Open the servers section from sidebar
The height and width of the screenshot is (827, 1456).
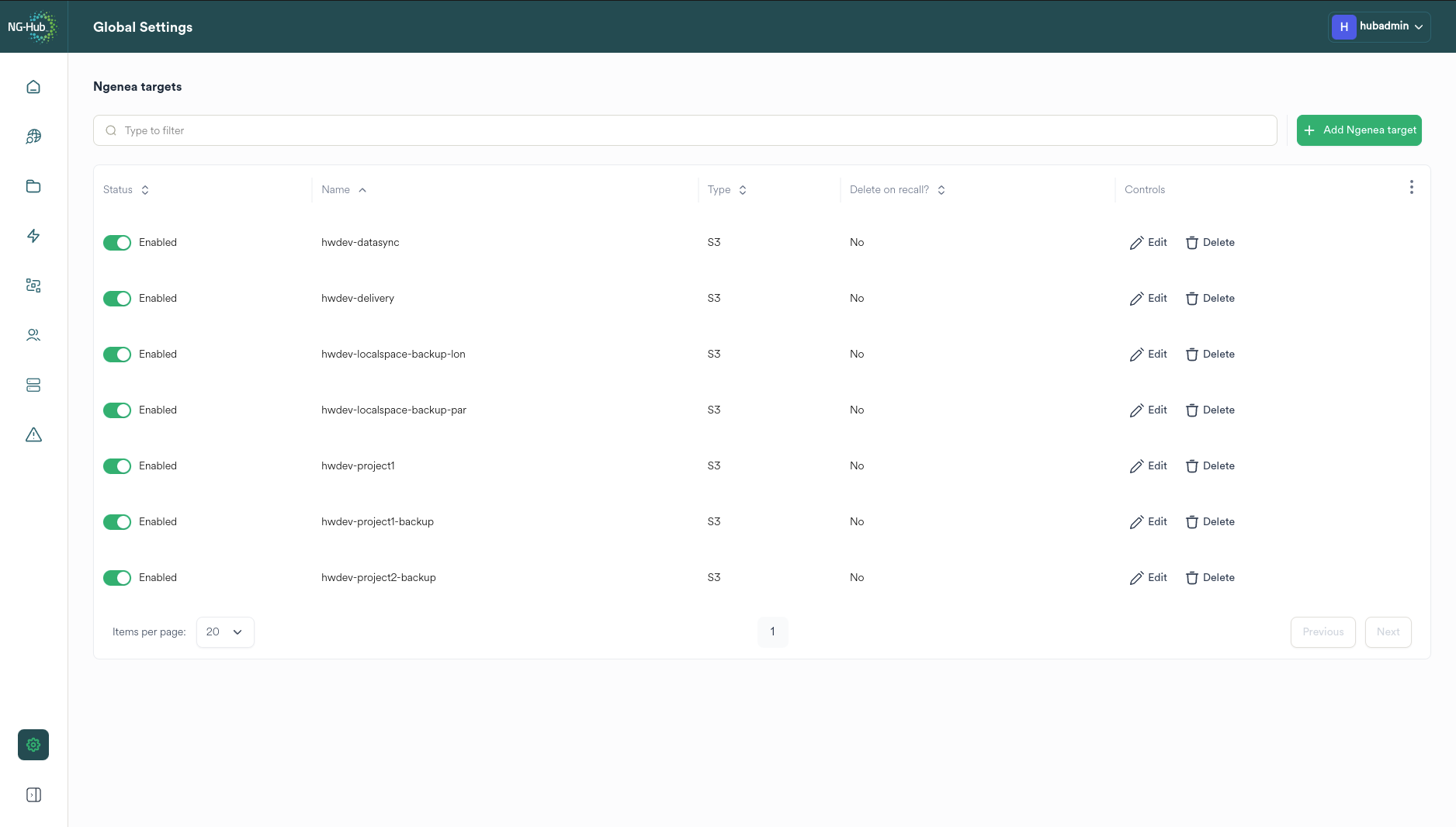33,385
